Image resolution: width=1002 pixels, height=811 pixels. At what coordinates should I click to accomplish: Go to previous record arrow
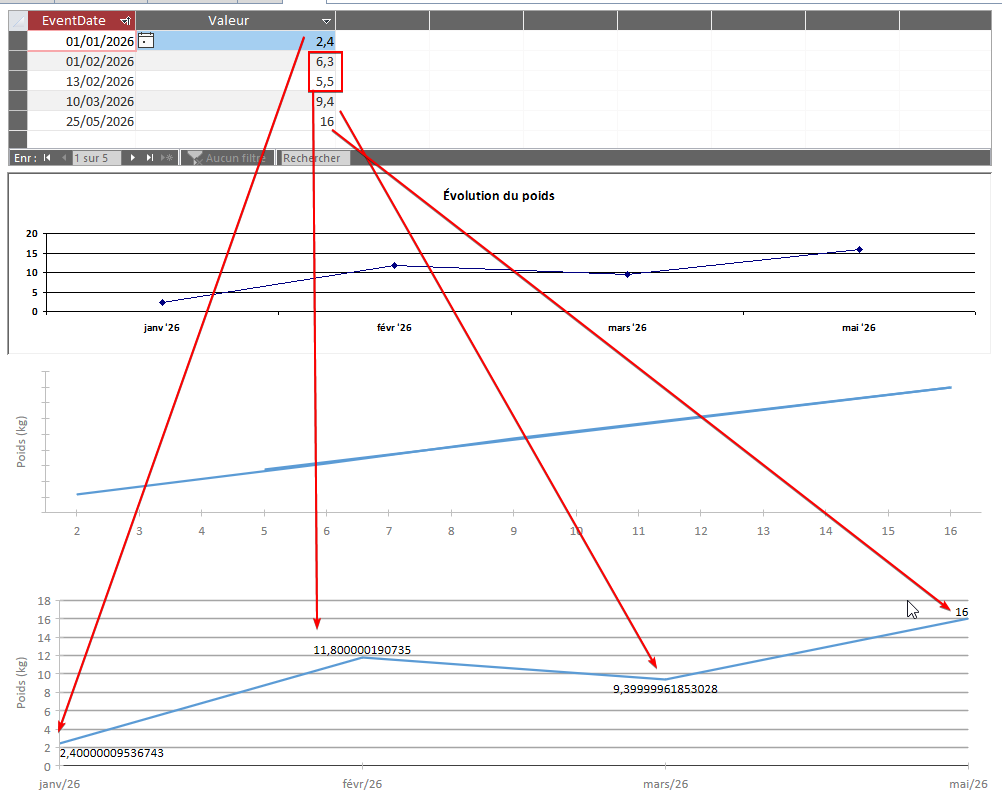(x=64, y=158)
